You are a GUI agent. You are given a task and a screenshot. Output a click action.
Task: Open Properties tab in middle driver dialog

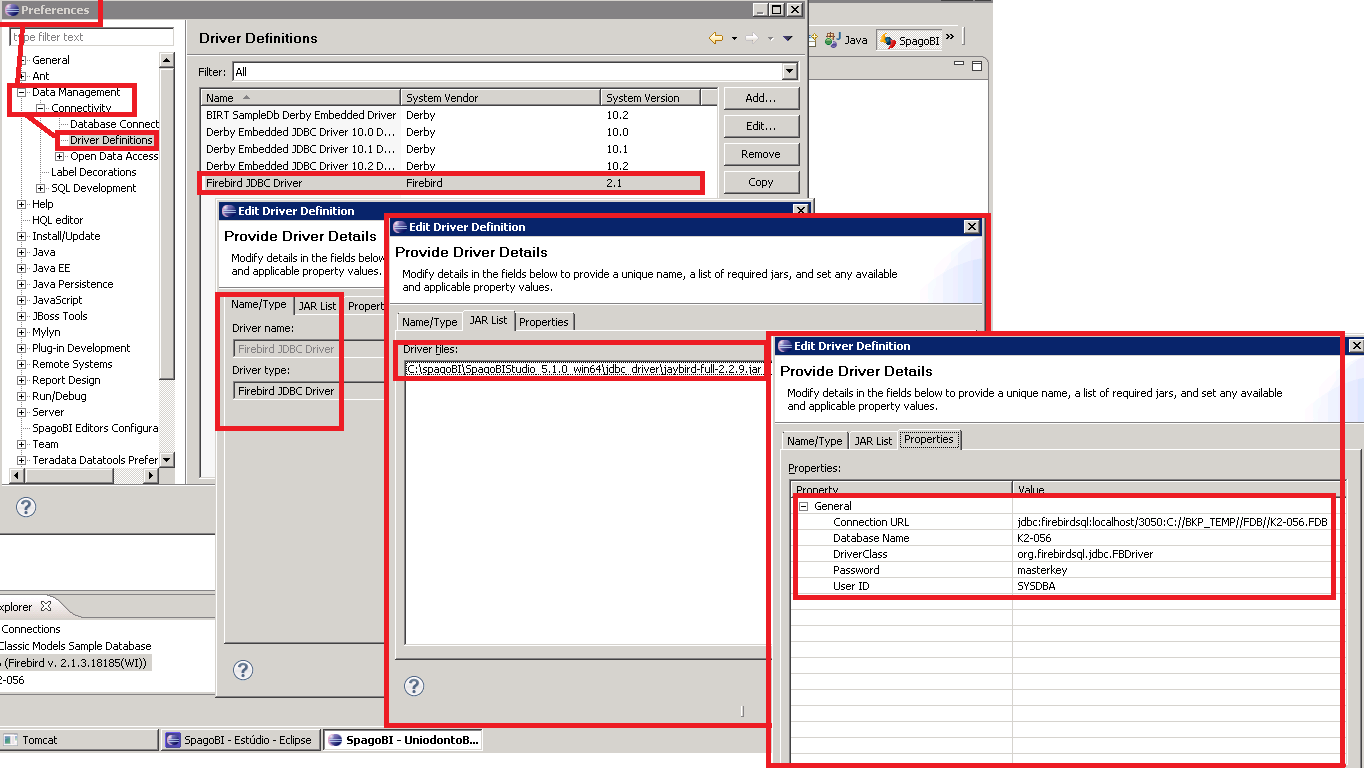coord(544,322)
